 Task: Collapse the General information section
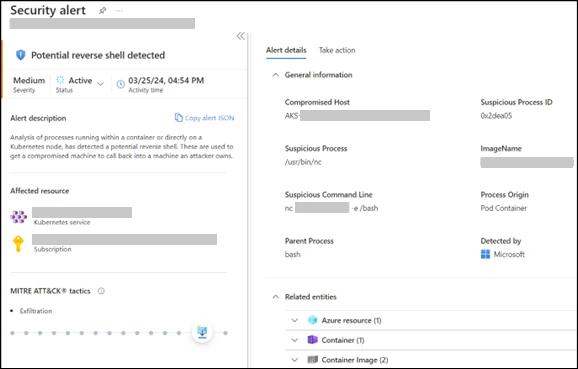pos(275,75)
